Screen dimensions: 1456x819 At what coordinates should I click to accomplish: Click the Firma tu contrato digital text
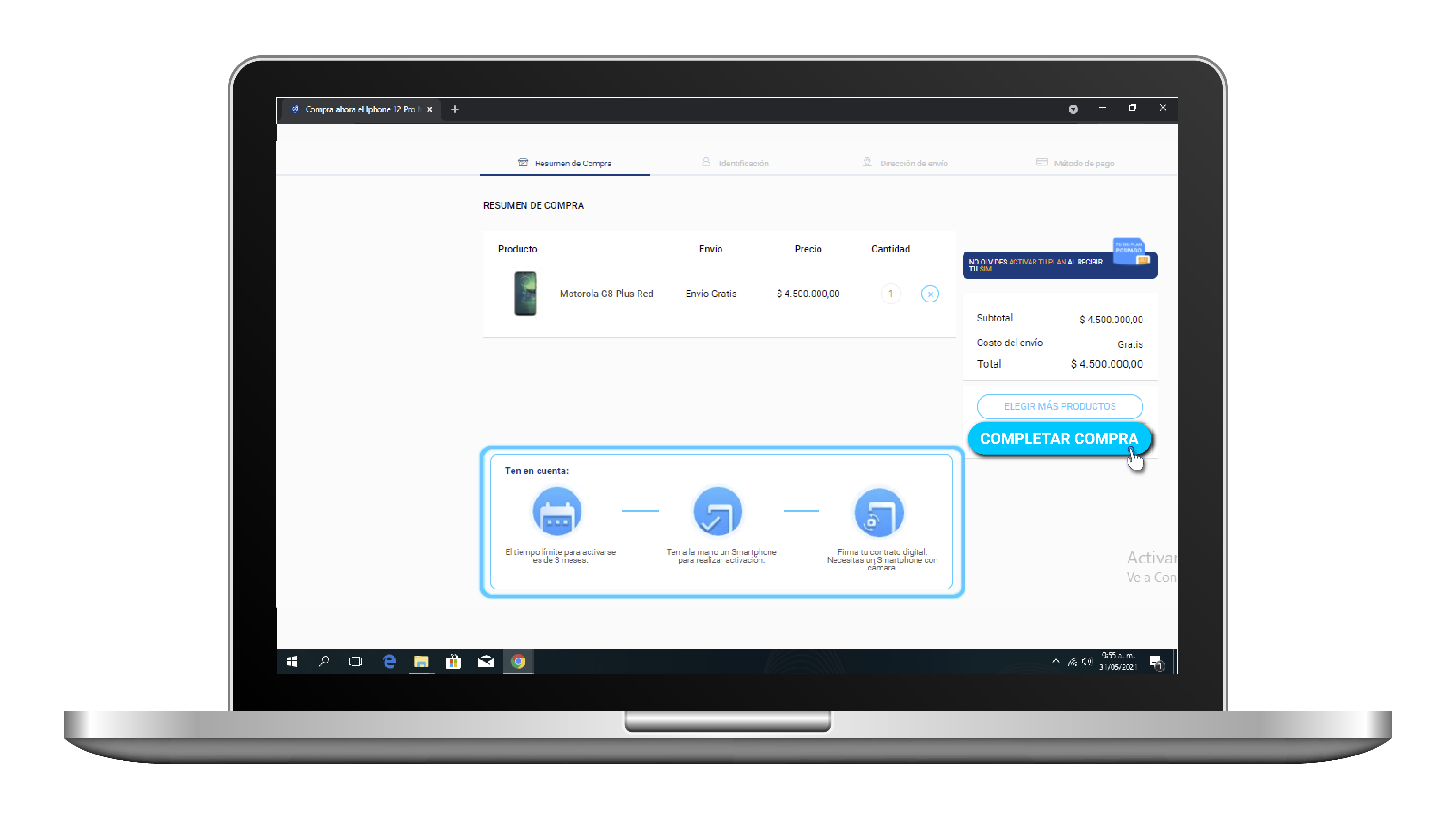tap(882, 560)
